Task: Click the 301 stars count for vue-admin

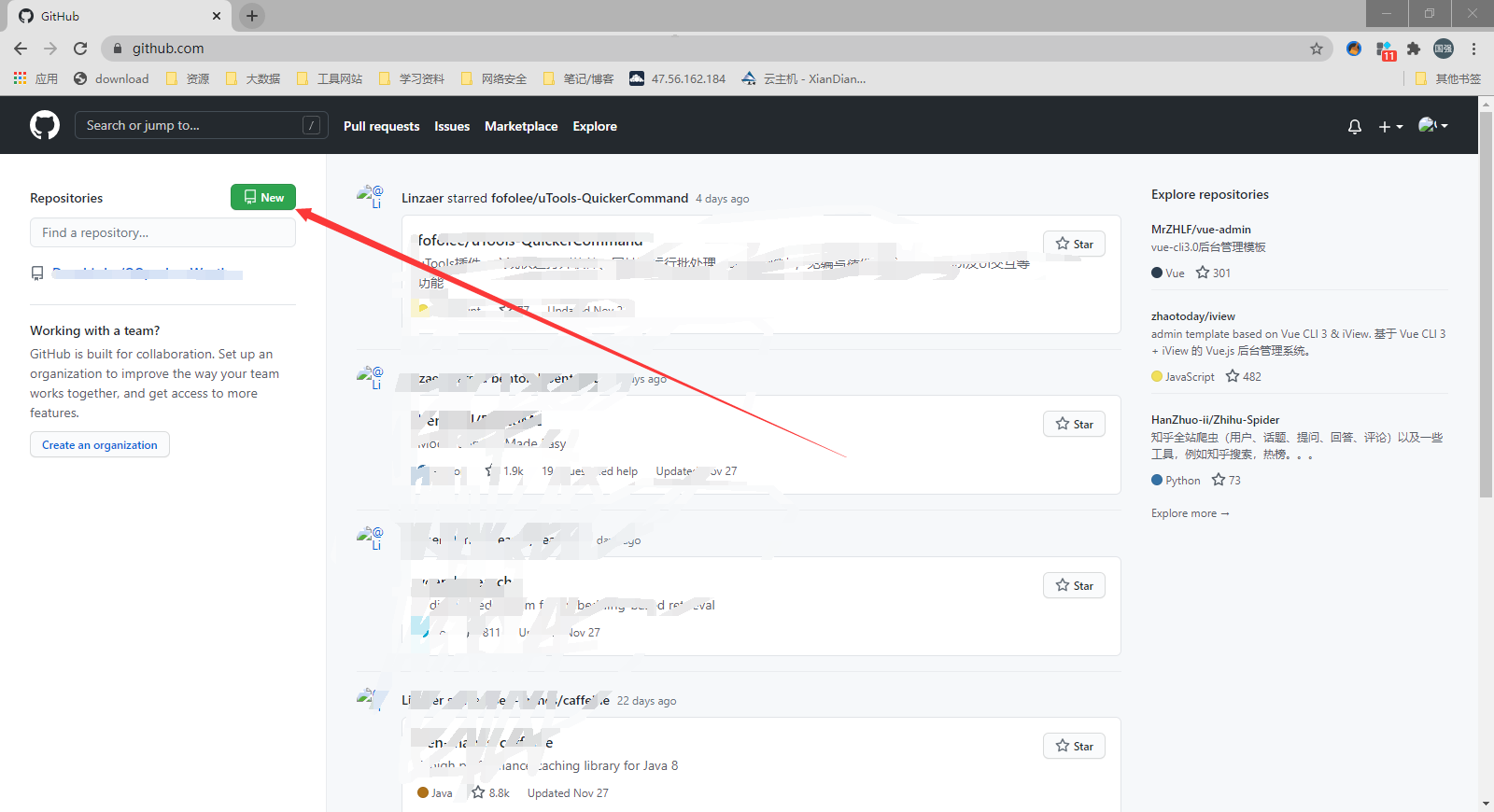Action: [x=1214, y=273]
